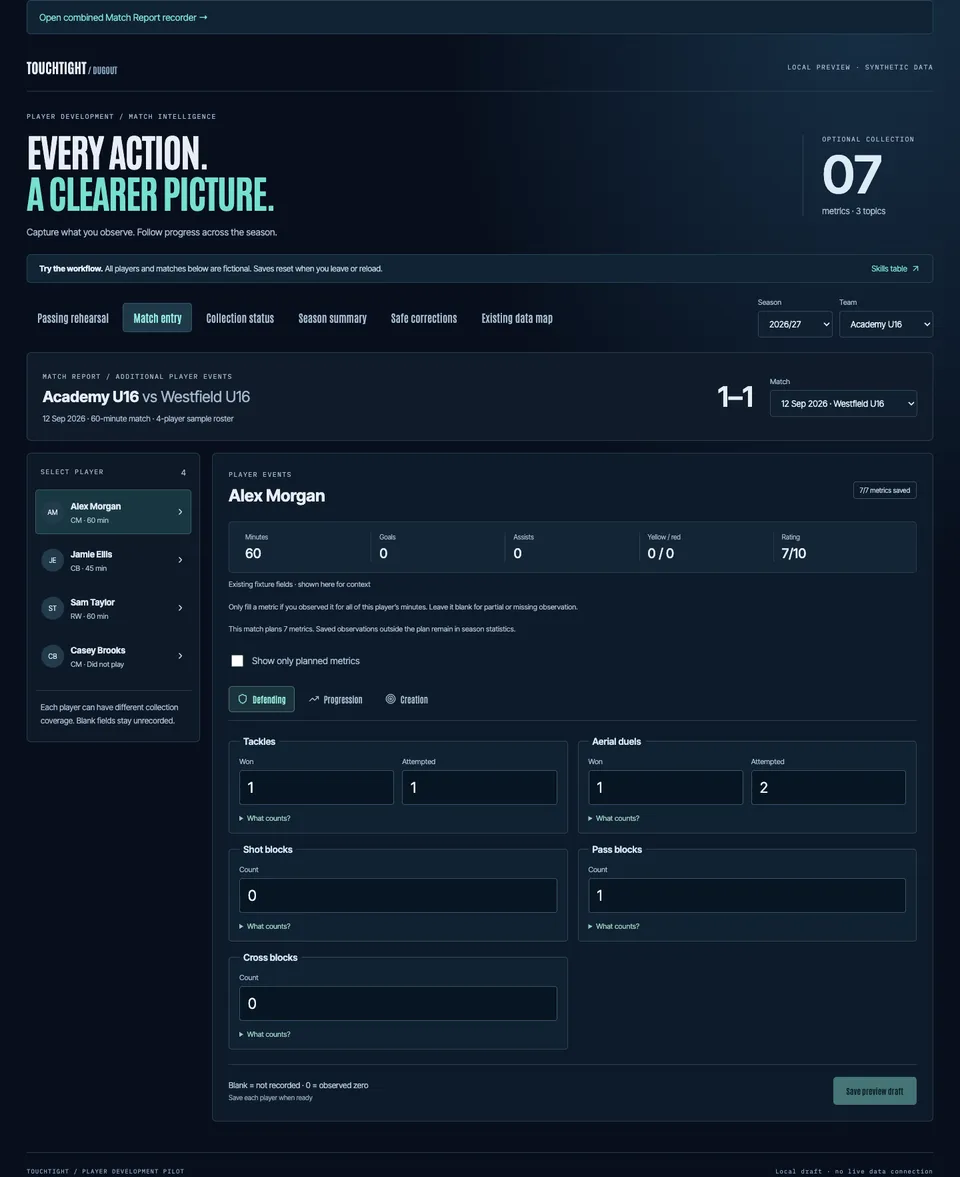Switch to the Progression topic tab
This screenshot has height=1177, width=960.
coord(336,699)
